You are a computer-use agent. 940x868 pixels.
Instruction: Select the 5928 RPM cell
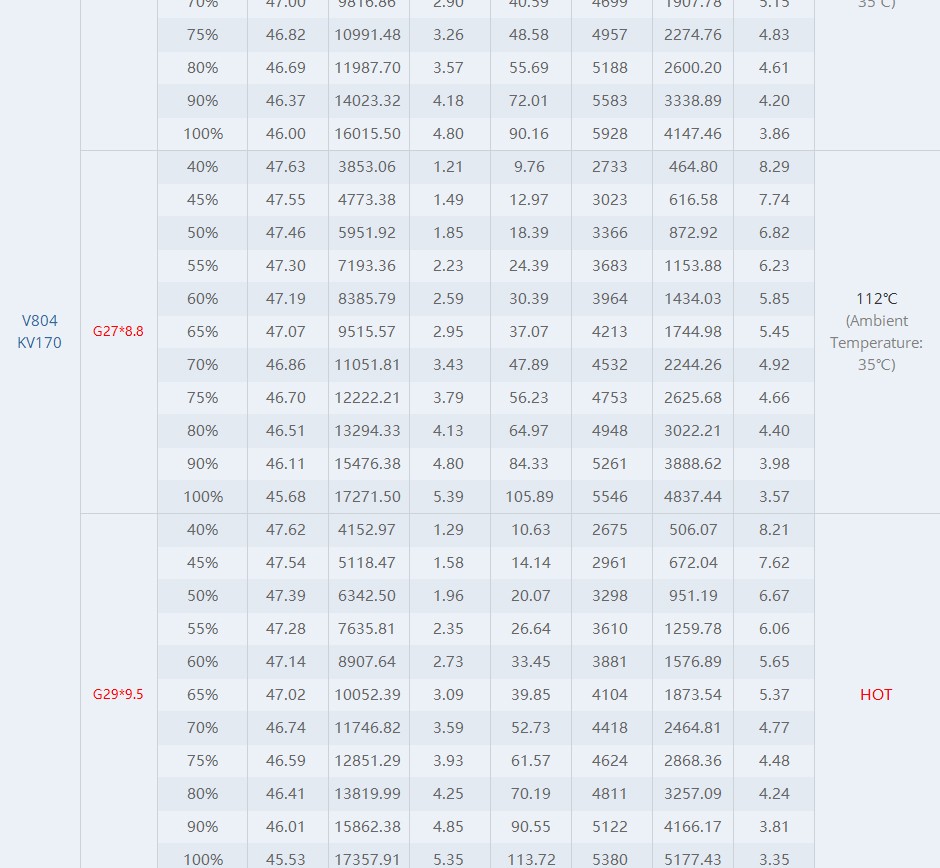[610, 133]
